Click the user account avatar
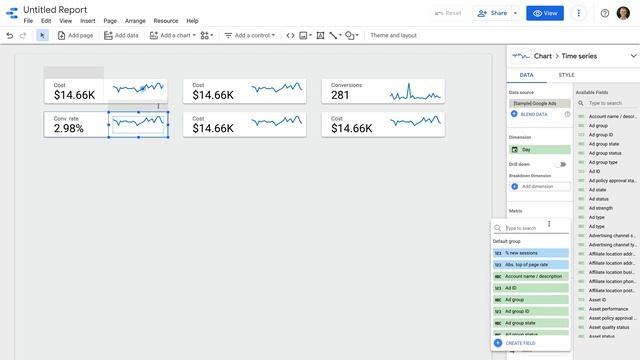640x360 pixels. click(623, 13)
